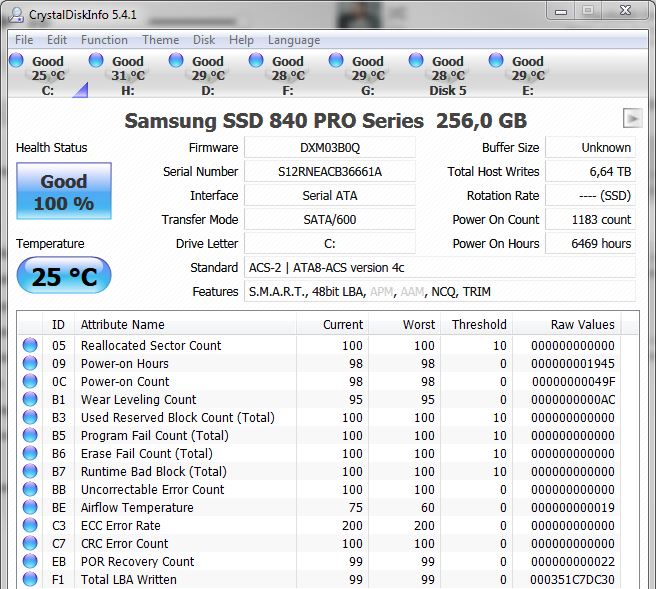Select the Total LBA Written attribute name

pyautogui.click(x=128, y=579)
